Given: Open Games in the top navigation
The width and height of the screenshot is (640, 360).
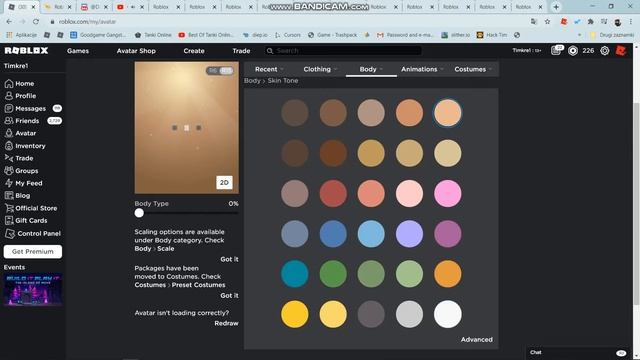Looking at the screenshot, I should (x=78, y=51).
